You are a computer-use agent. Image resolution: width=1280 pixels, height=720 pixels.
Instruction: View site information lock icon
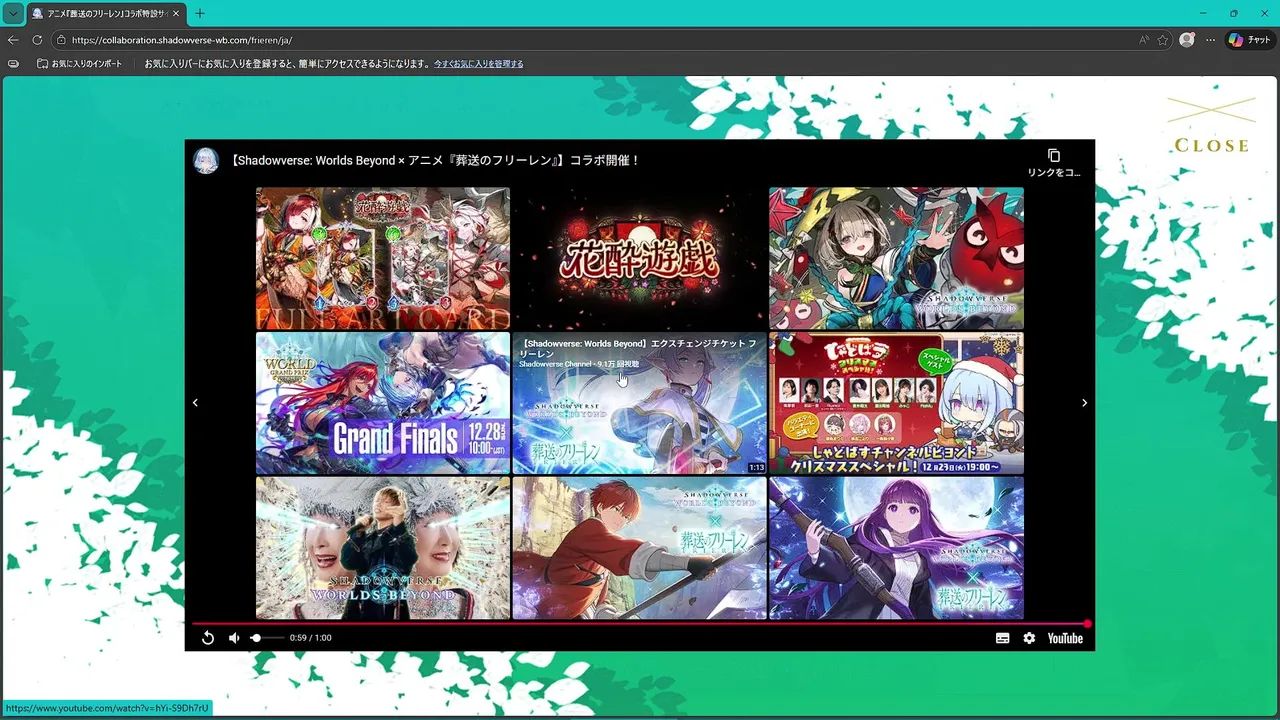pos(61,40)
